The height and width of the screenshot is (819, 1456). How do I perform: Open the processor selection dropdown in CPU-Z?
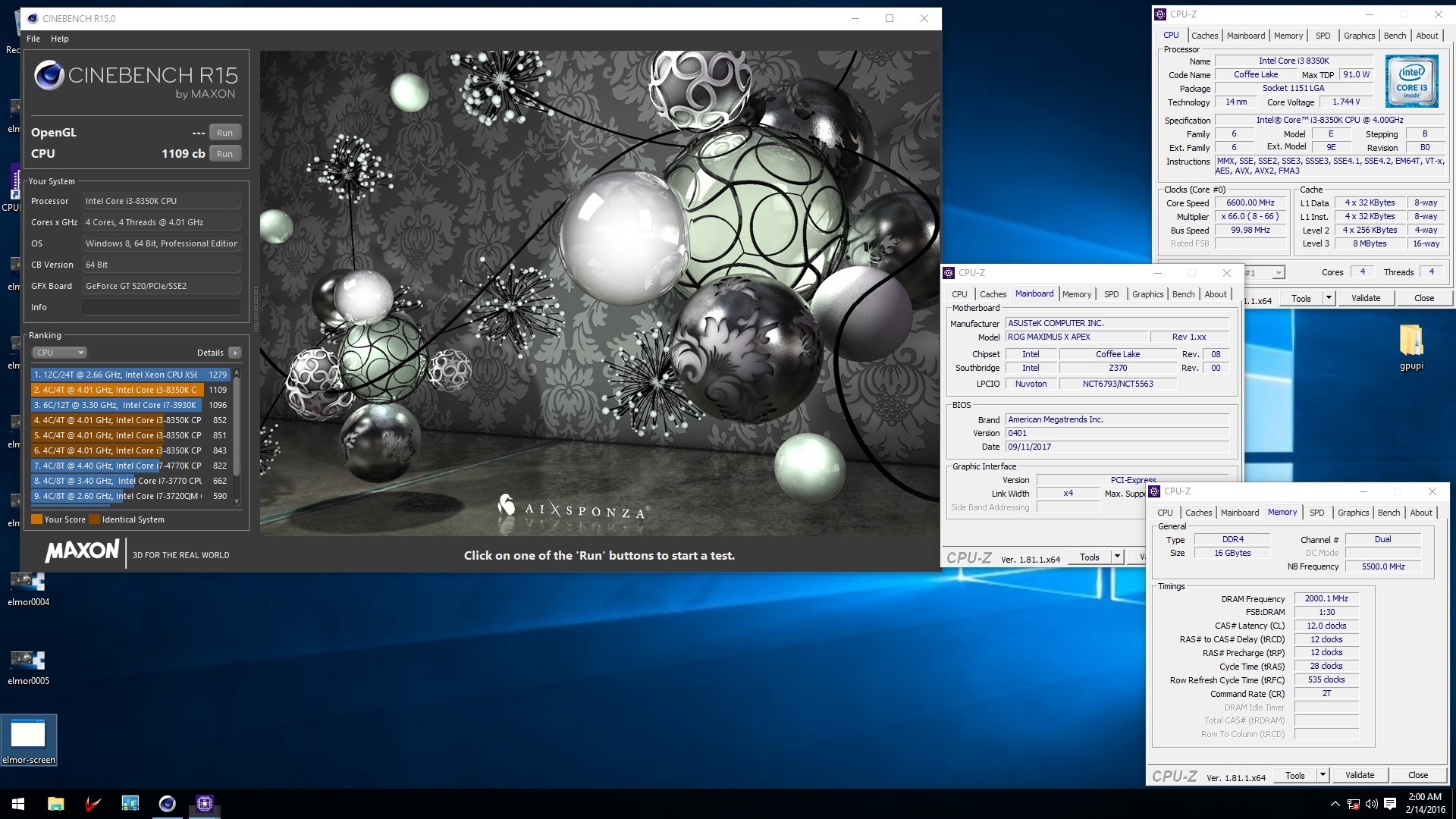pyautogui.click(x=1279, y=273)
